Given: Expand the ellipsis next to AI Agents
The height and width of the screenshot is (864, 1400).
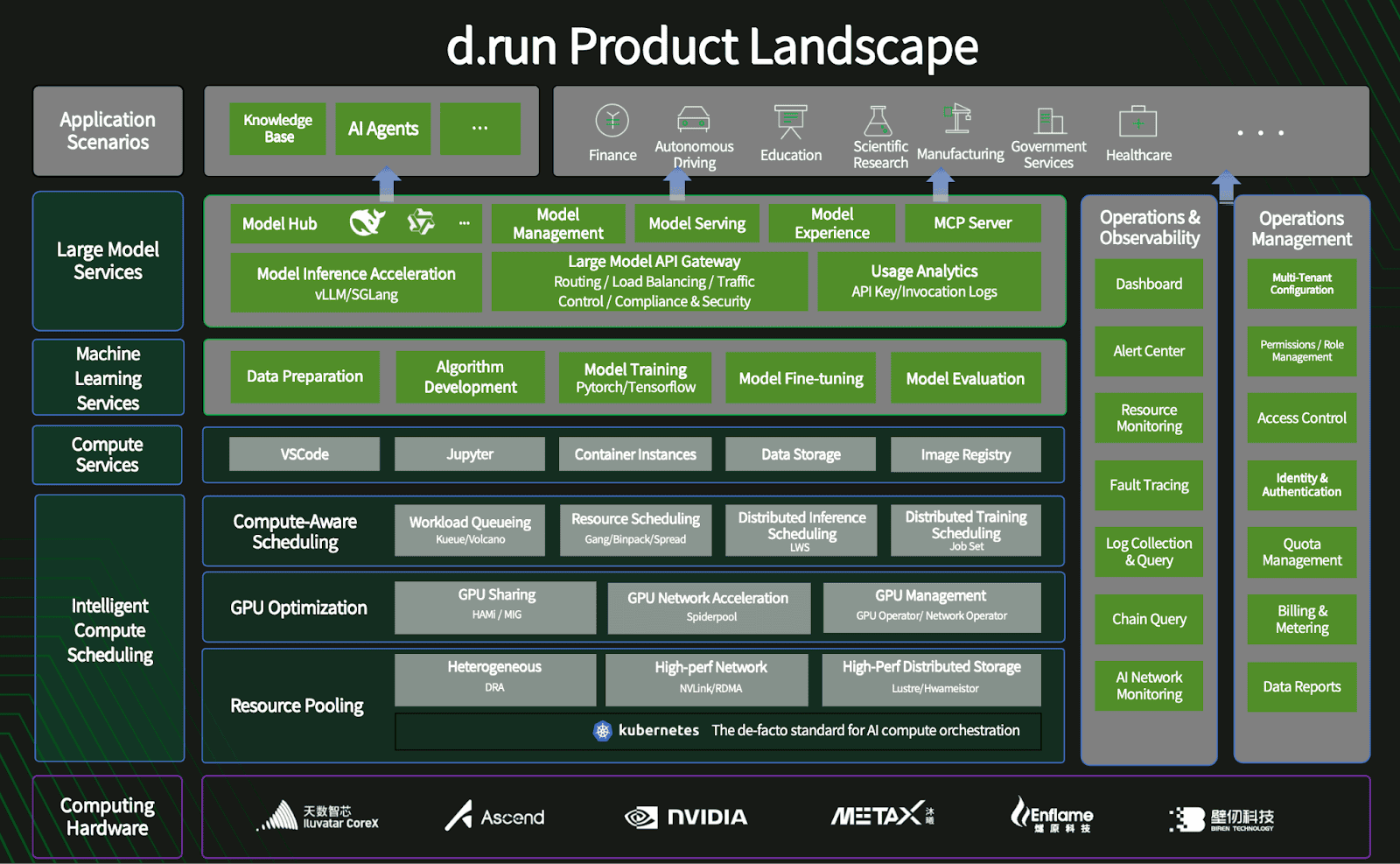Looking at the screenshot, I should click(479, 128).
